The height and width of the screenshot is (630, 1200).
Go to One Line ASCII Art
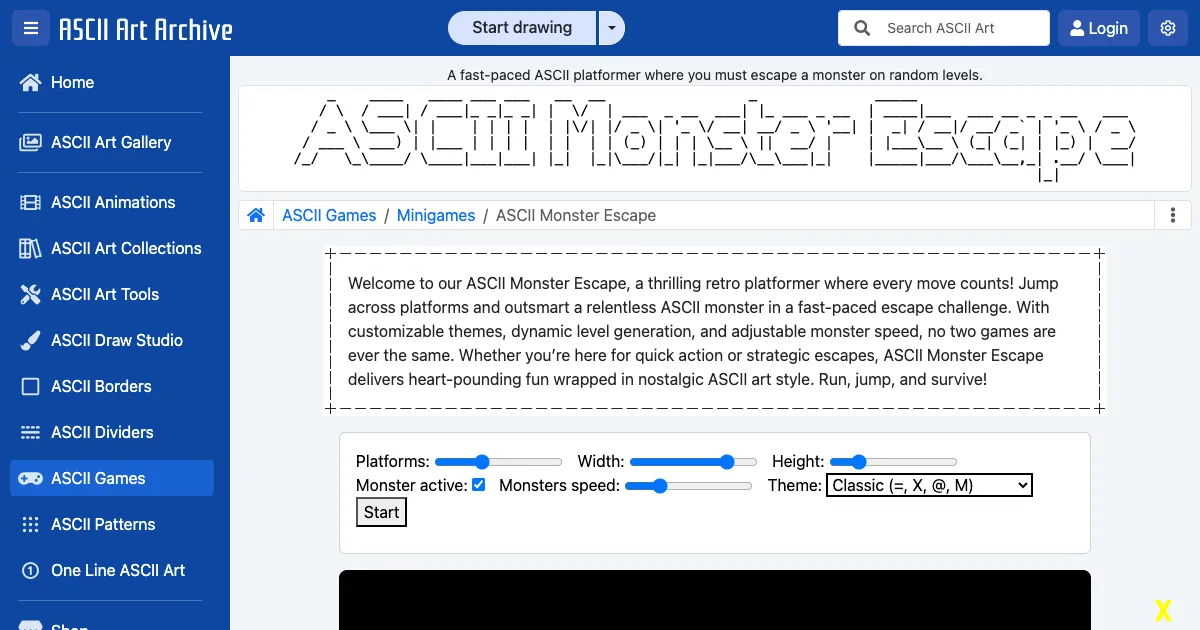(x=118, y=570)
